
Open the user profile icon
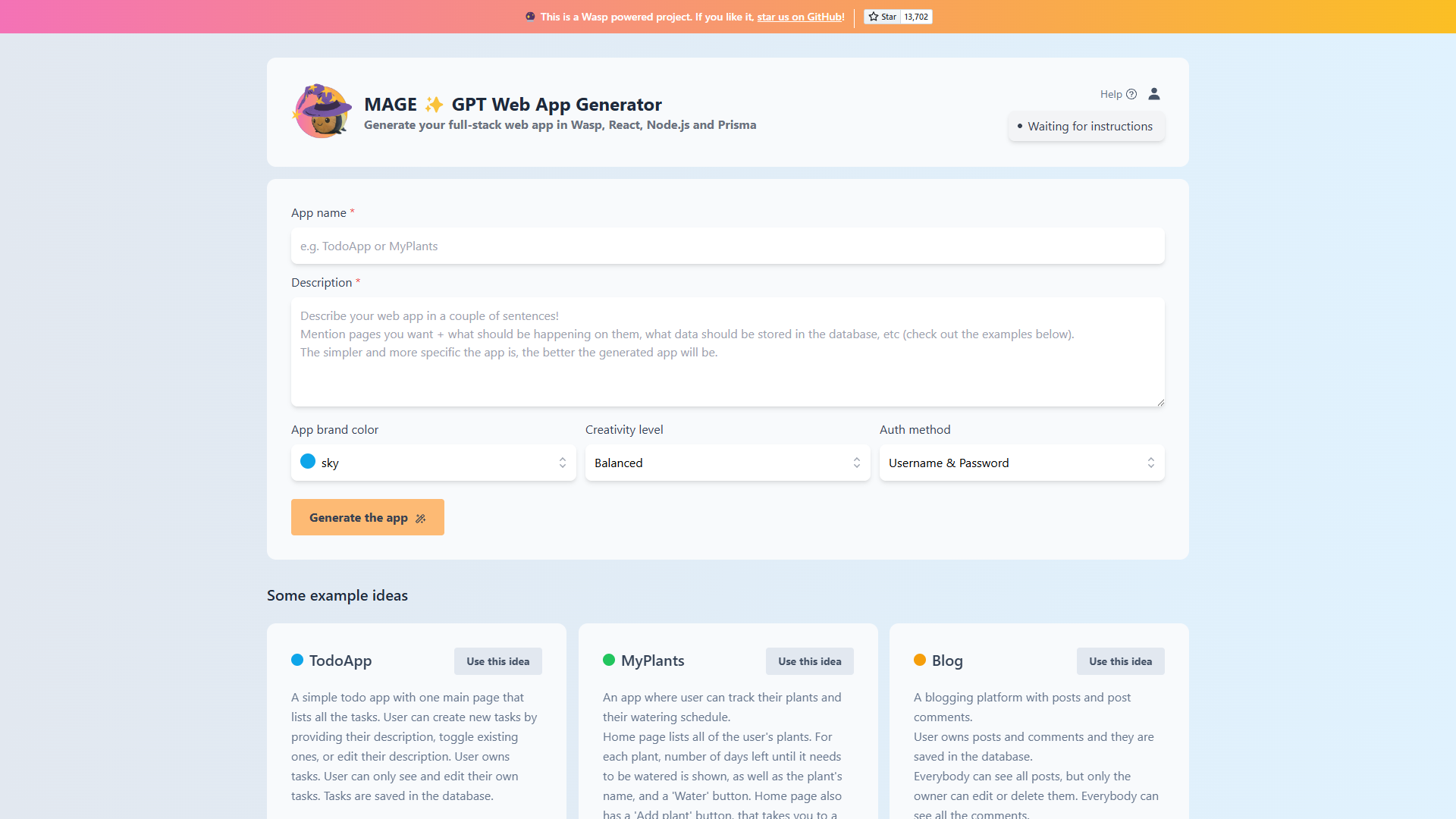pyautogui.click(x=1154, y=94)
